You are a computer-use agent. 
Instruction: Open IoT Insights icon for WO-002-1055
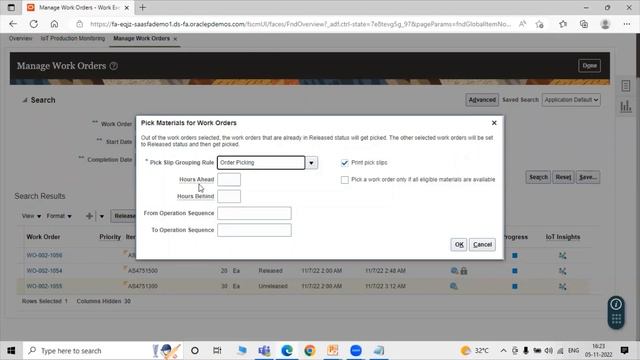point(562,287)
